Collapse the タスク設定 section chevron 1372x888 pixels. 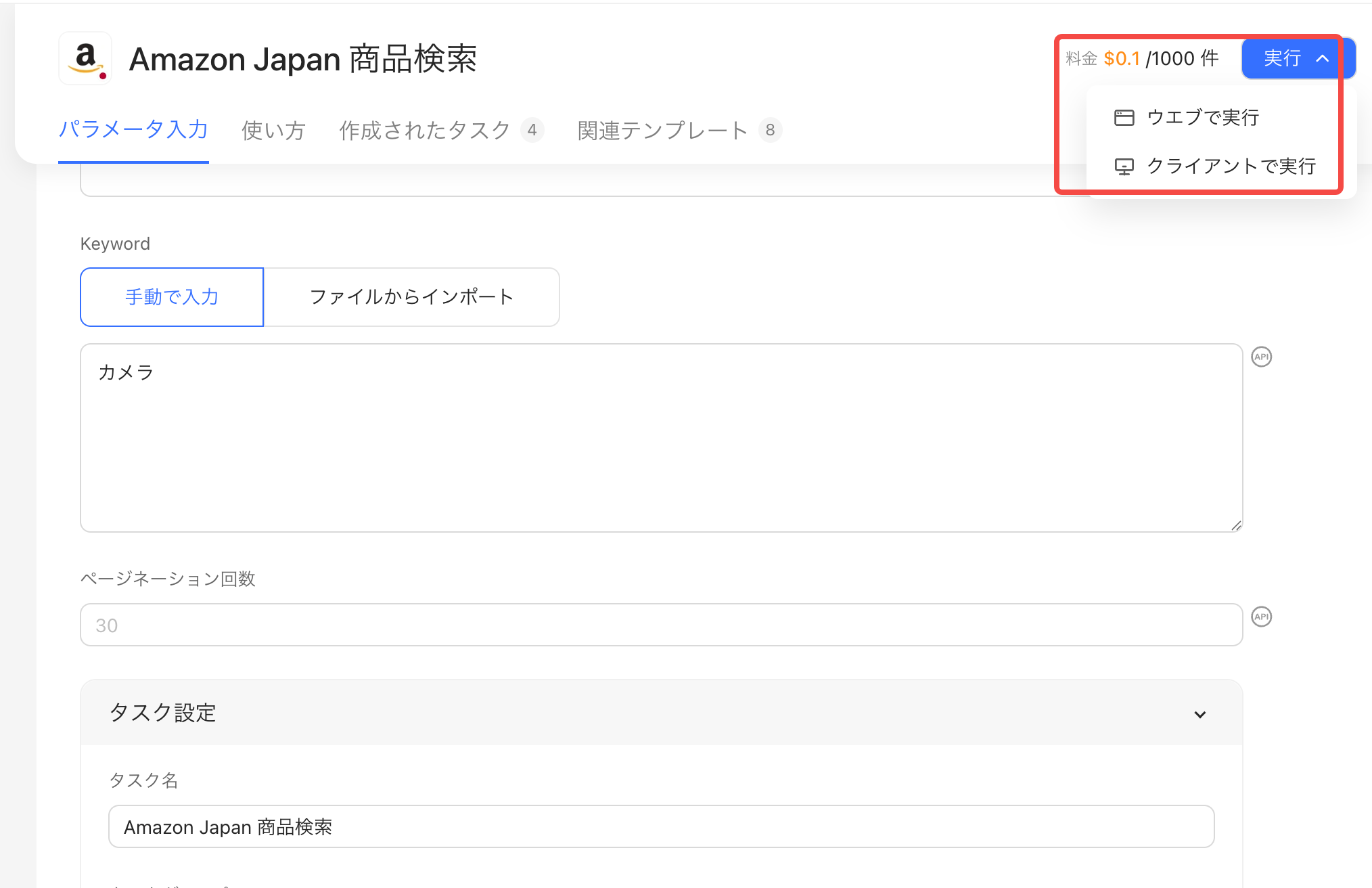[1200, 715]
